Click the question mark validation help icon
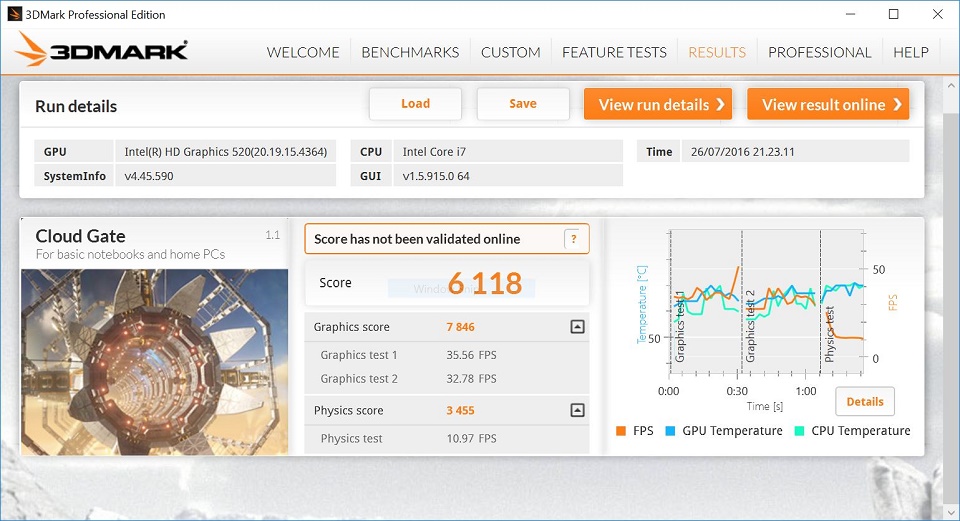This screenshot has height=521, width=960. [x=573, y=239]
